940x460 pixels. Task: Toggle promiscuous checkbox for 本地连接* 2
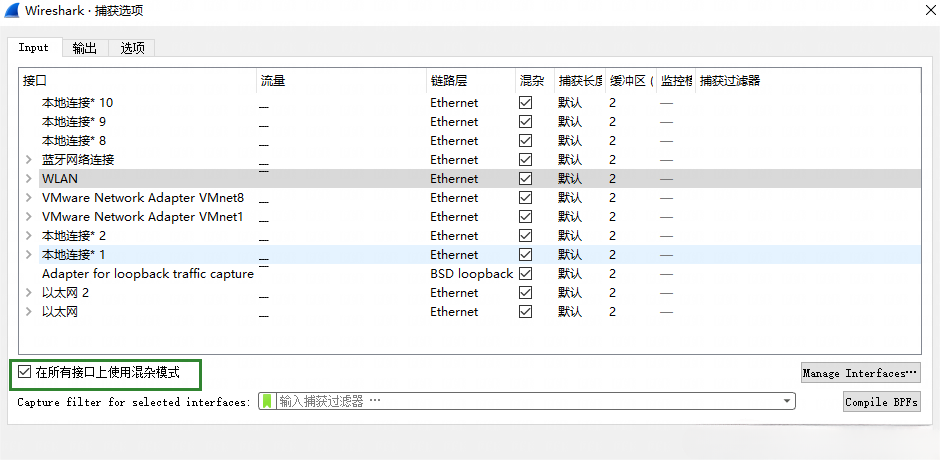coord(526,236)
